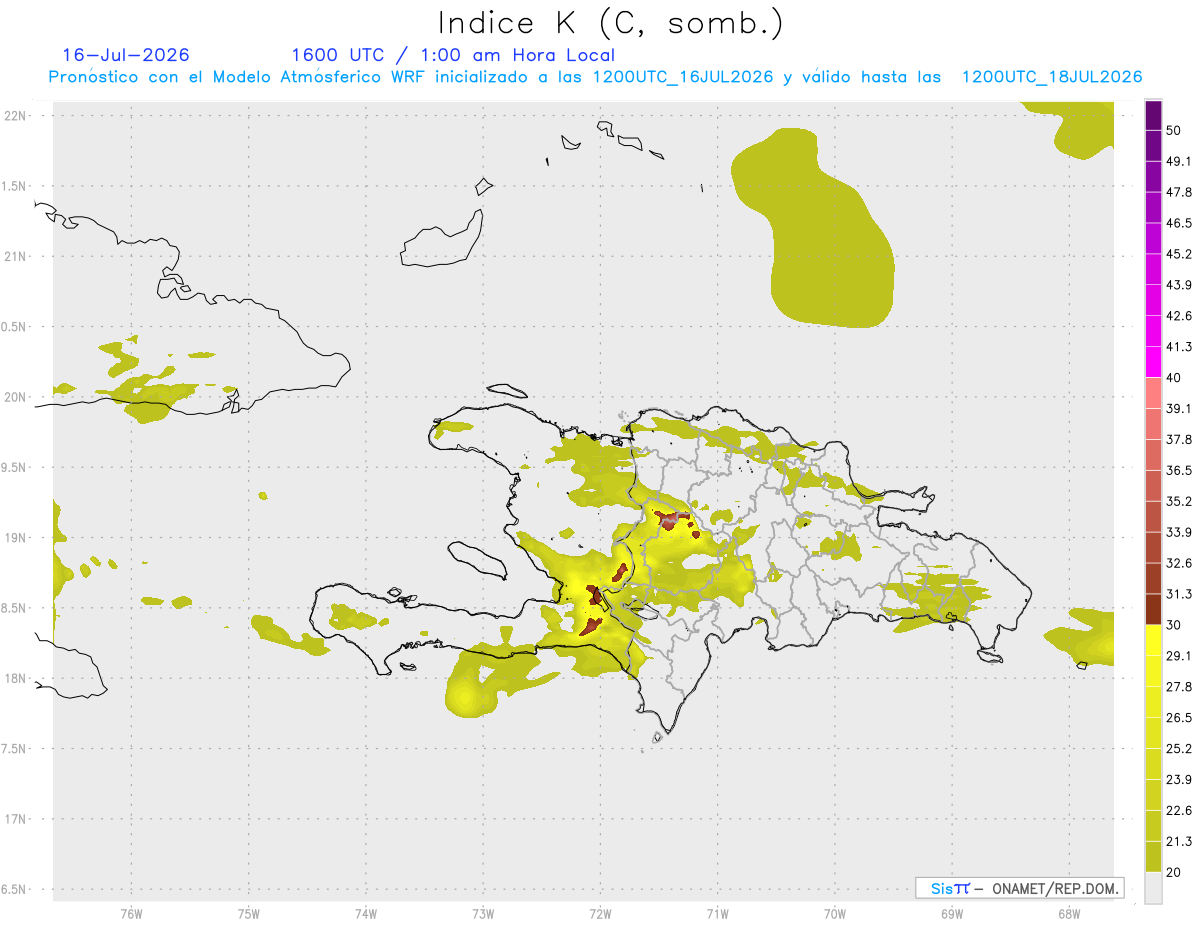Click the colorbar value '50'

[x=1175, y=131]
